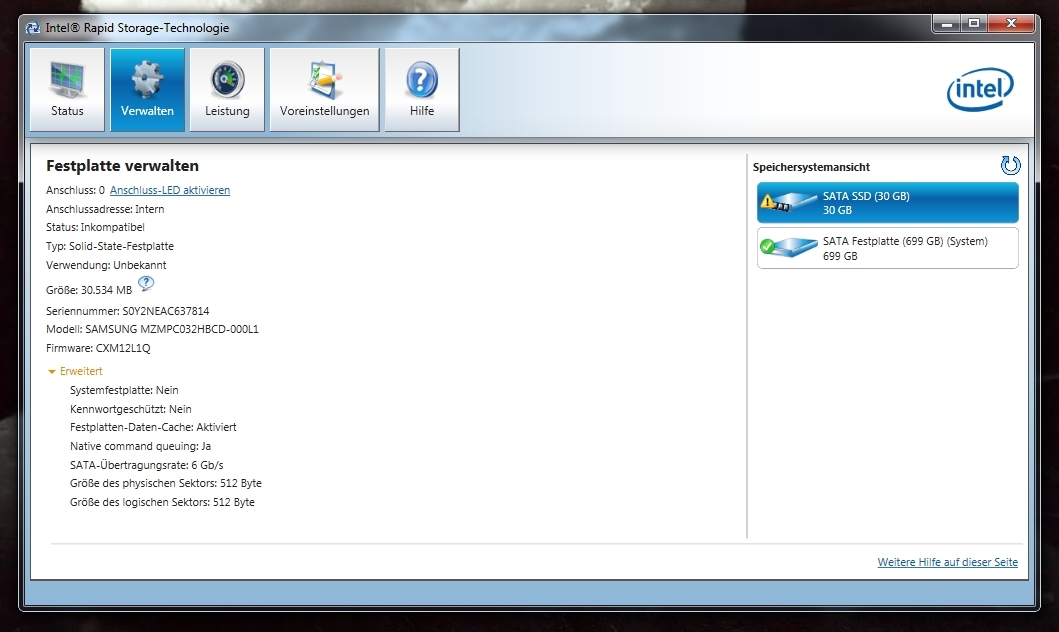
Task: Close the Intel Rapid Storage-Technologie window
Action: (1011, 24)
